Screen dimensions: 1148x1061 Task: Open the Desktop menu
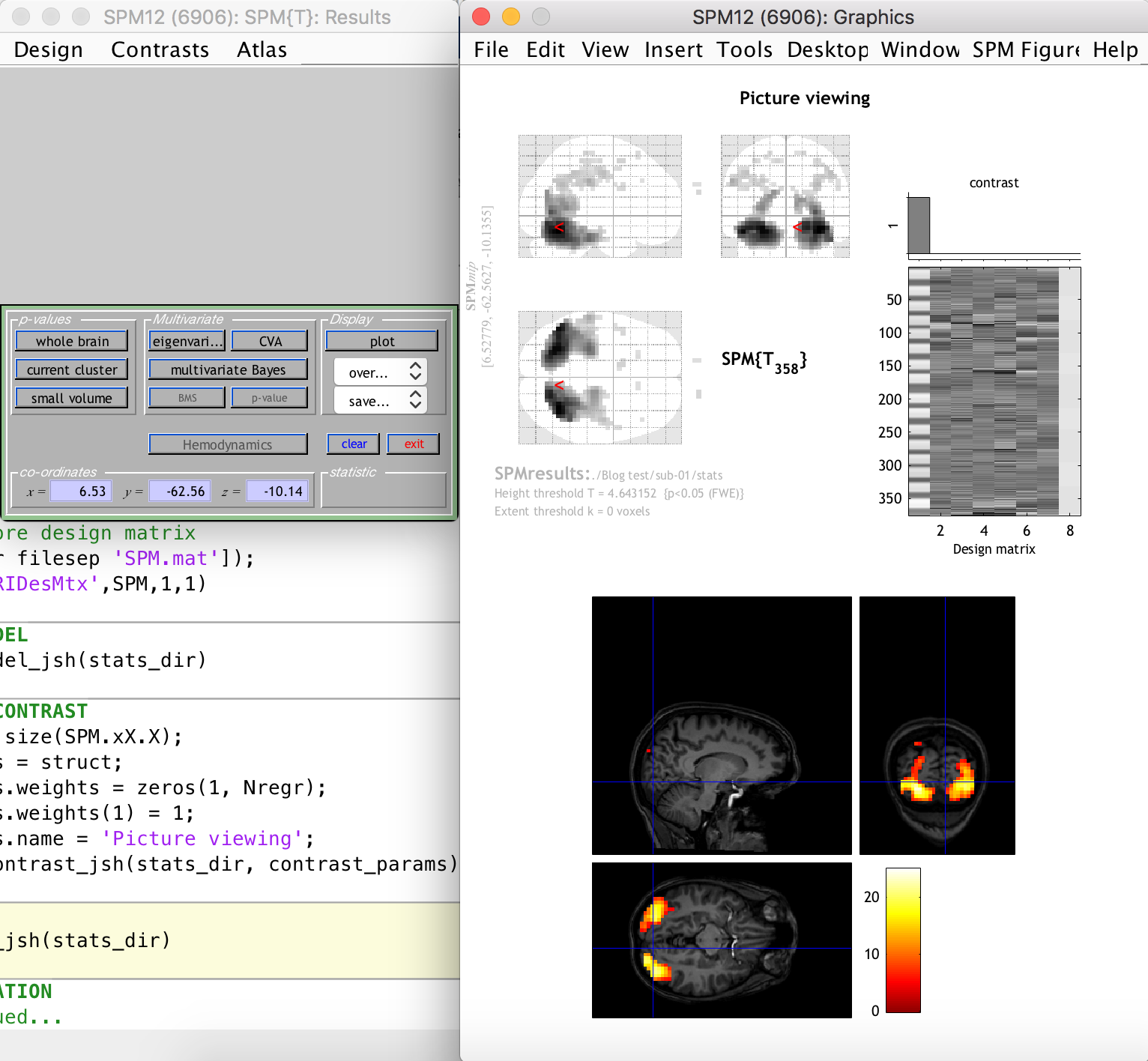pos(827,49)
